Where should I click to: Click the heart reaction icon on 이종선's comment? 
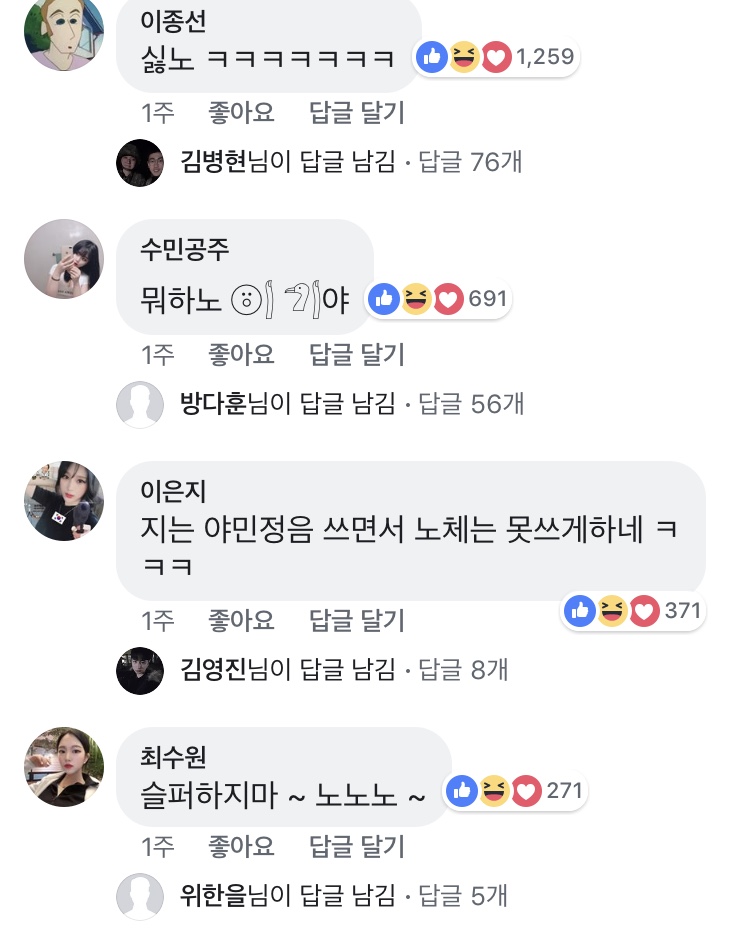coord(496,58)
